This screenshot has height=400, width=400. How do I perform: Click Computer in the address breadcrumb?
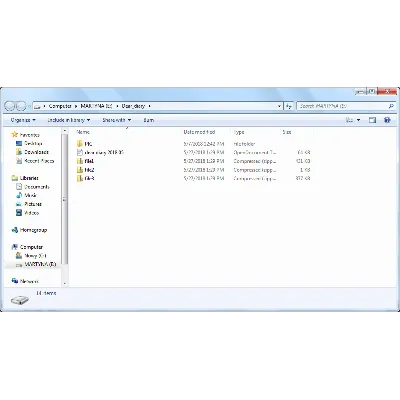coord(60,106)
